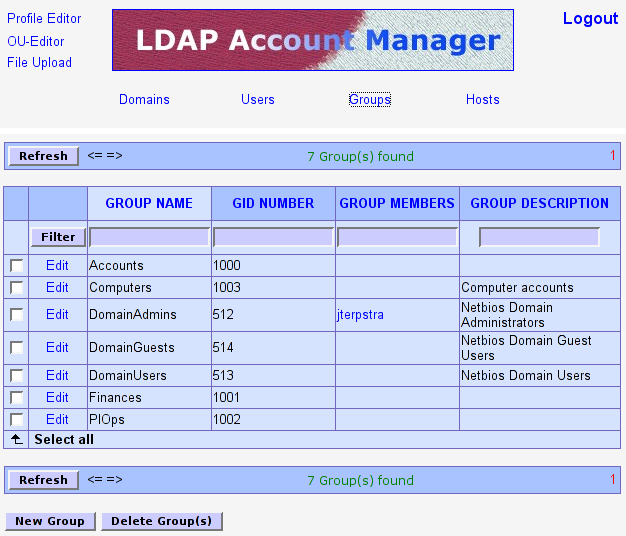Sort groups by GID Number column
This screenshot has width=626, height=536.
273,203
